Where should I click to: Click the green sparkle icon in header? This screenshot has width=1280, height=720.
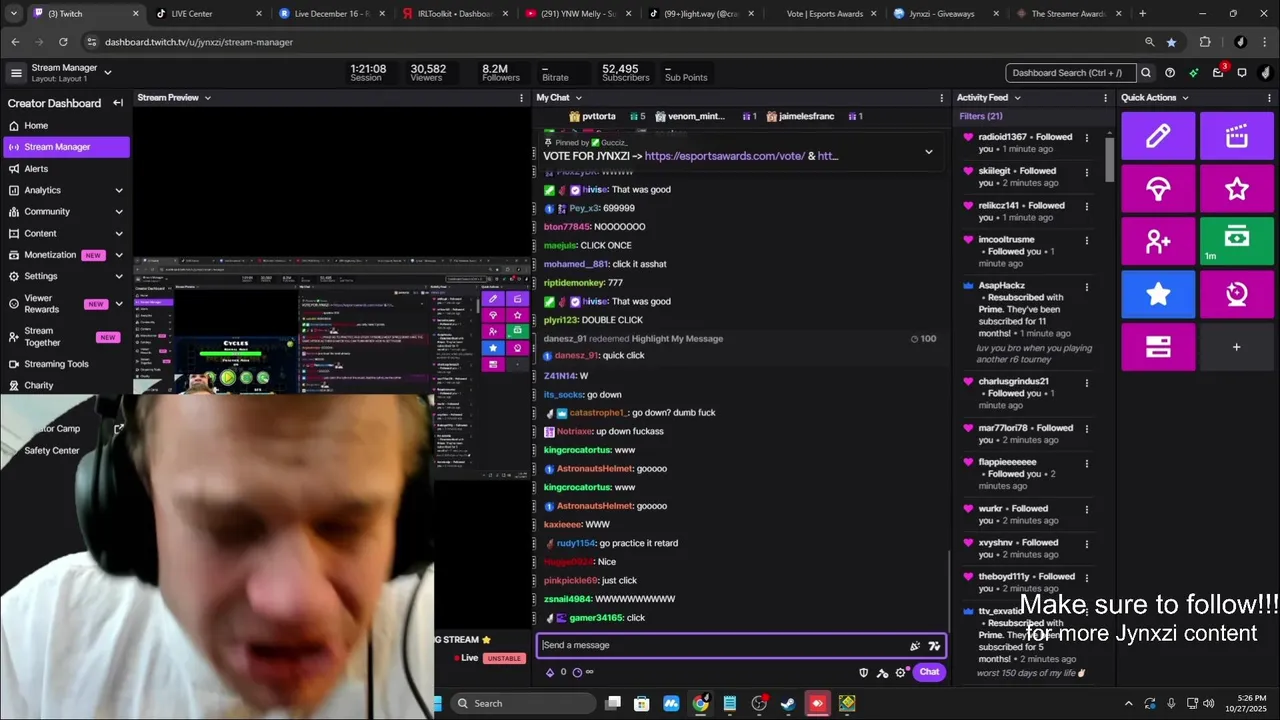[1194, 73]
